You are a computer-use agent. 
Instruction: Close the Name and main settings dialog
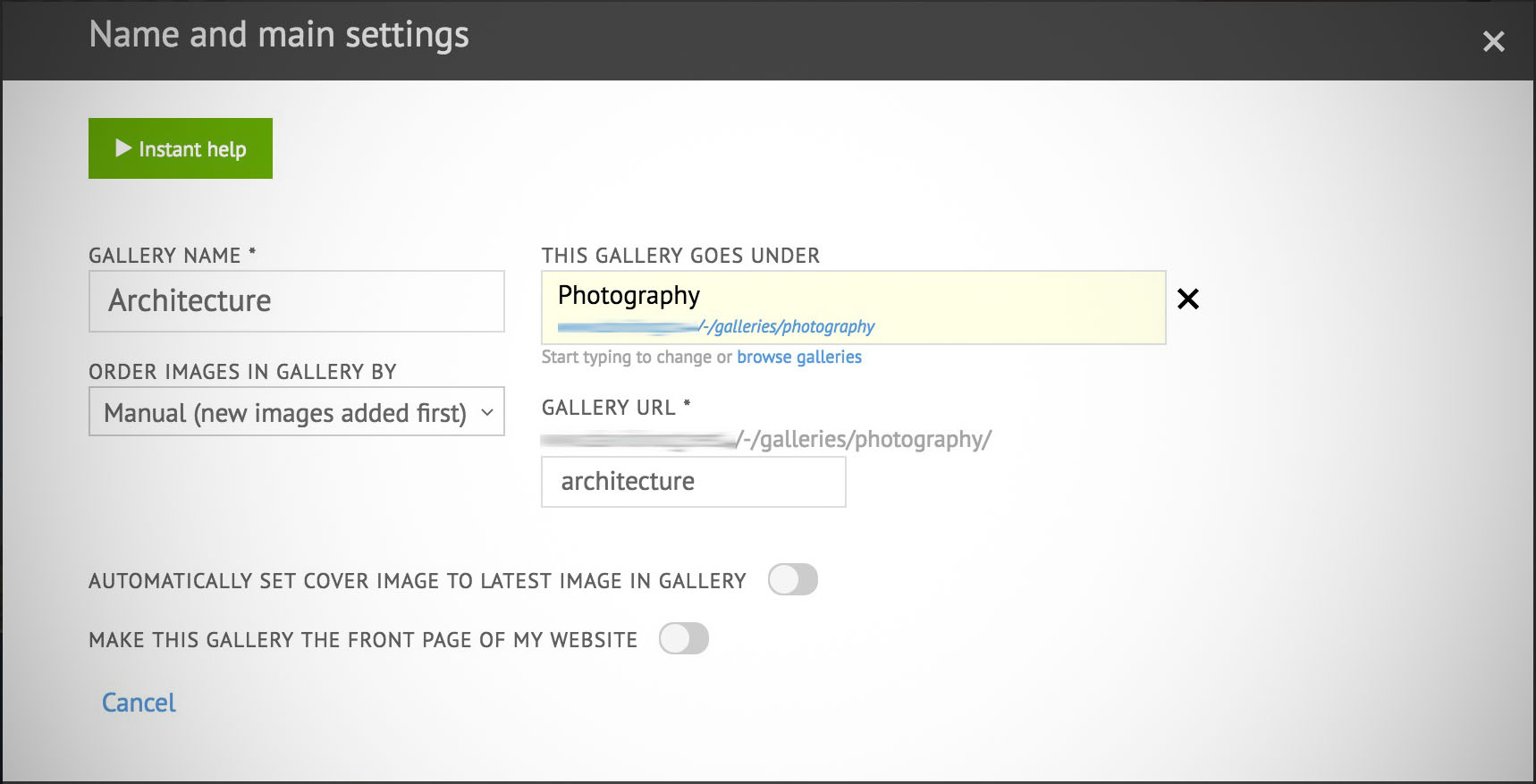(1493, 41)
